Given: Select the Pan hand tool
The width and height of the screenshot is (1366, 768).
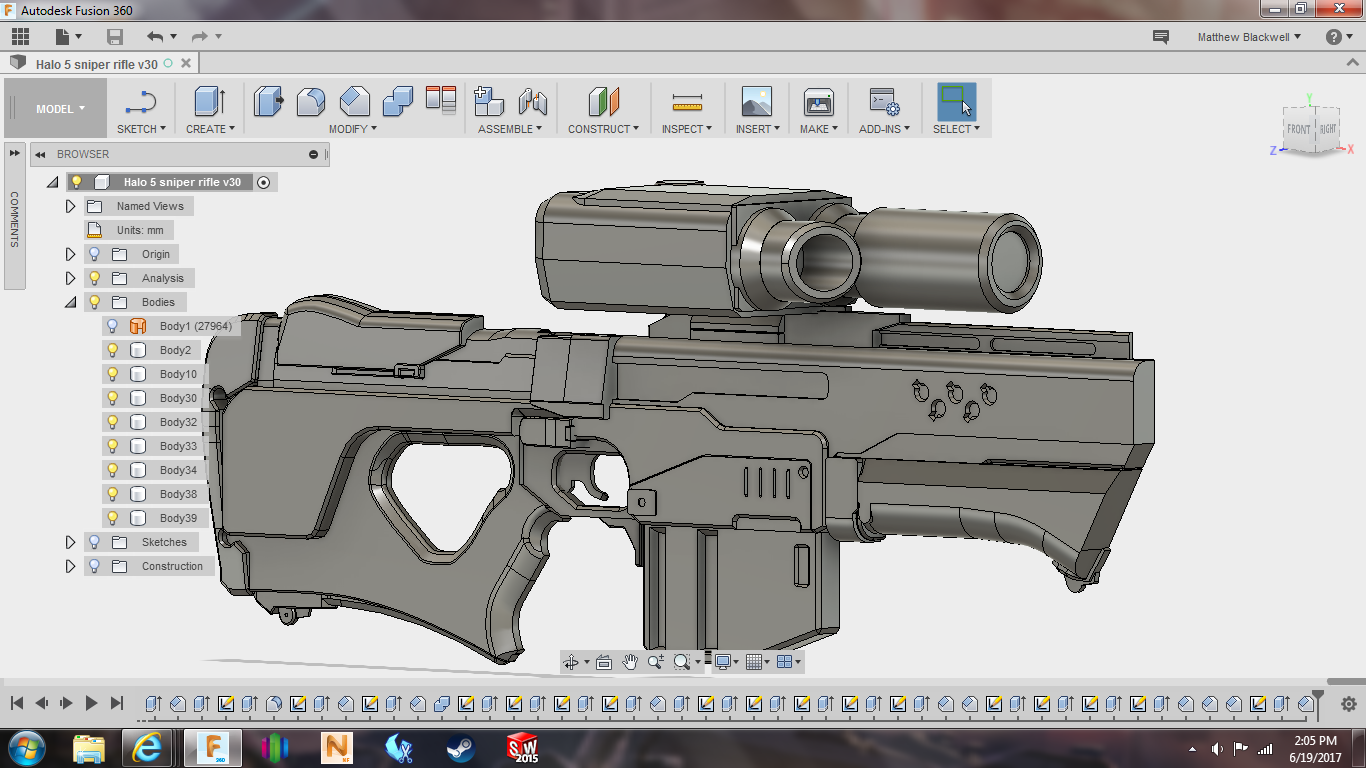Looking at the screenshot, I should click(x=630, y=662).
